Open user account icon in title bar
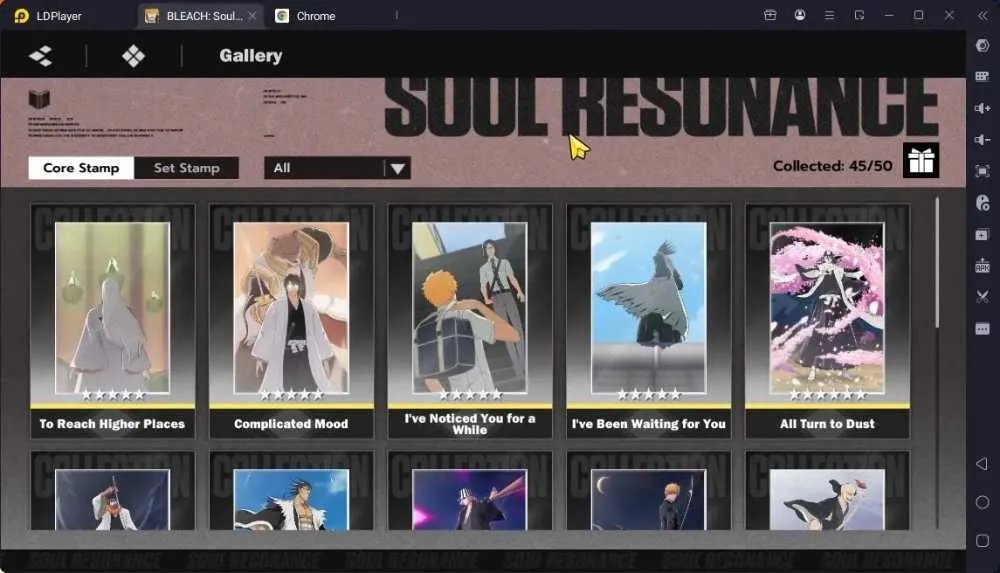This screenshot has height=573, width=1000. pos(800,15)
